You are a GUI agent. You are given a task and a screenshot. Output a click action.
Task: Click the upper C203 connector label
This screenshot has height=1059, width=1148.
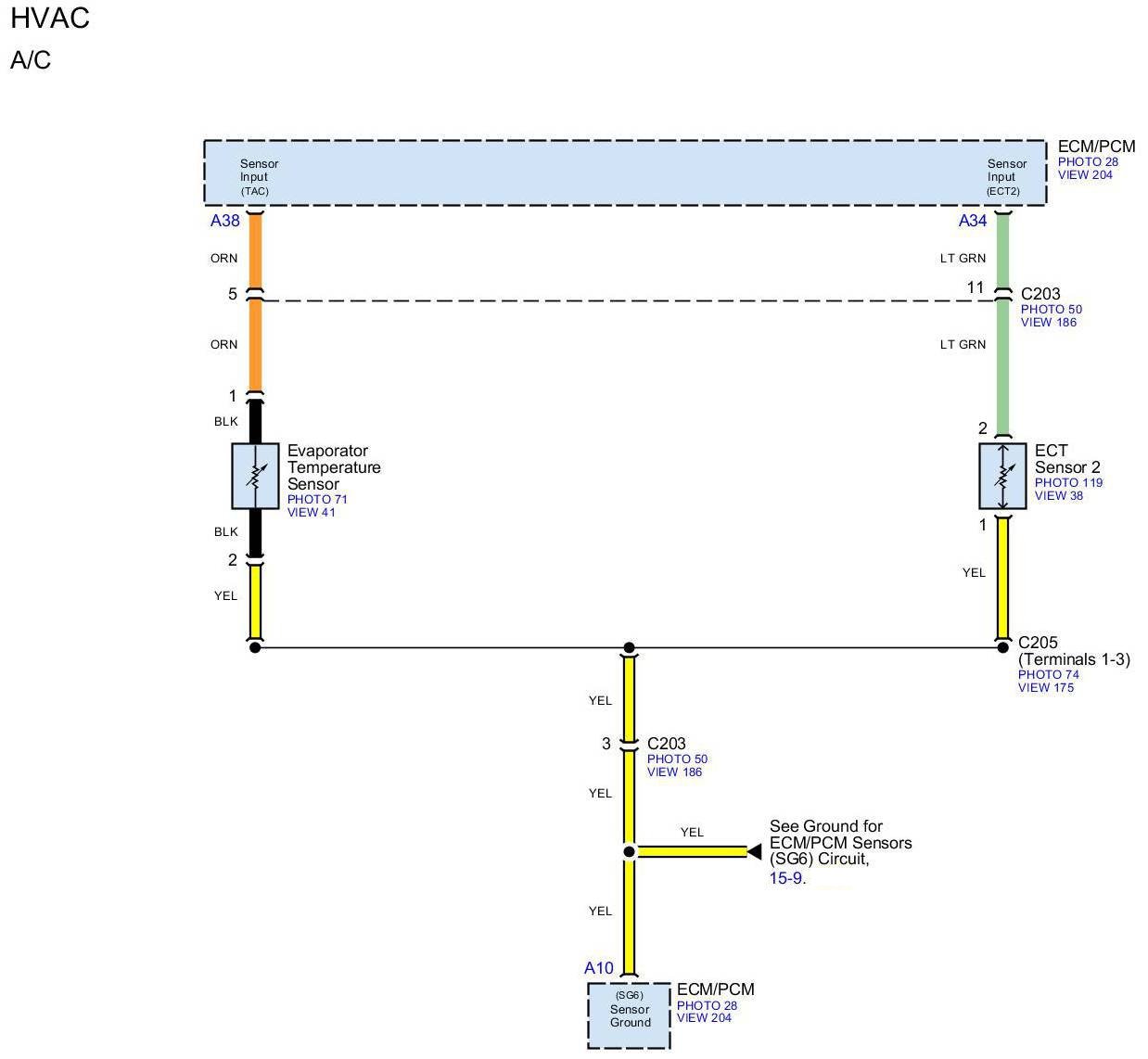[1040, 294]
